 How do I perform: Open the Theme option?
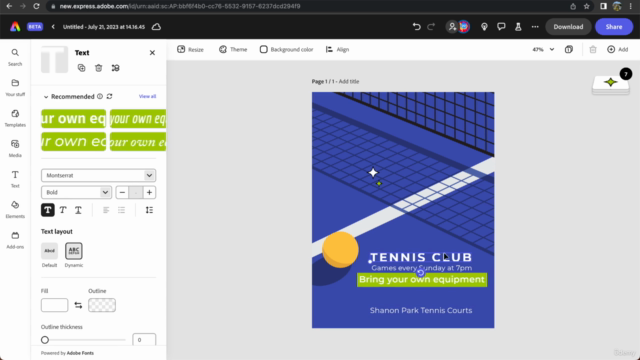click(233, 49)
